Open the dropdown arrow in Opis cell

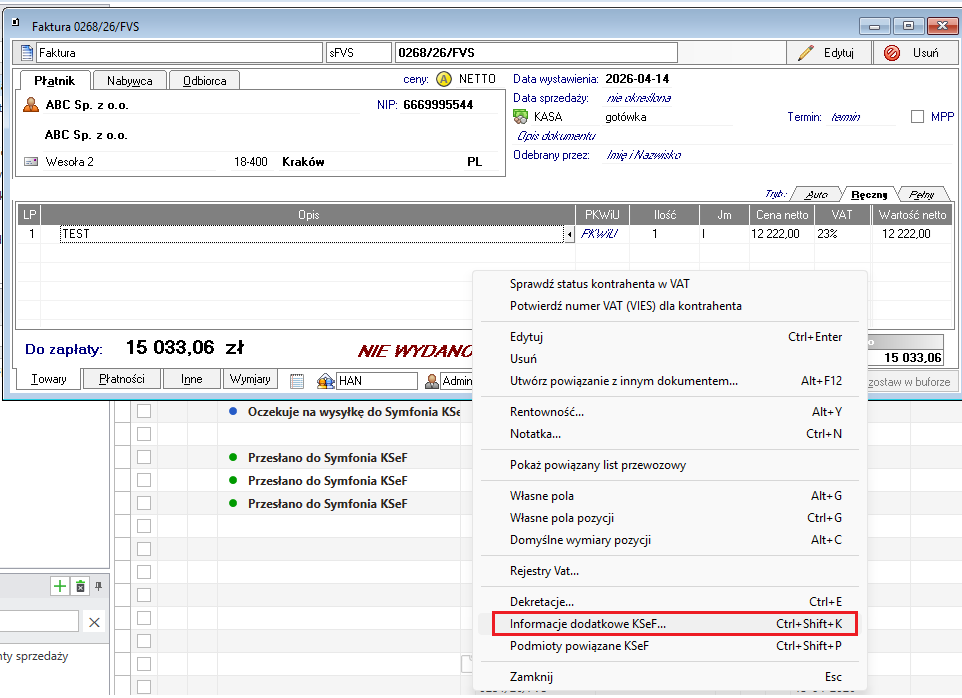[570, 234]
